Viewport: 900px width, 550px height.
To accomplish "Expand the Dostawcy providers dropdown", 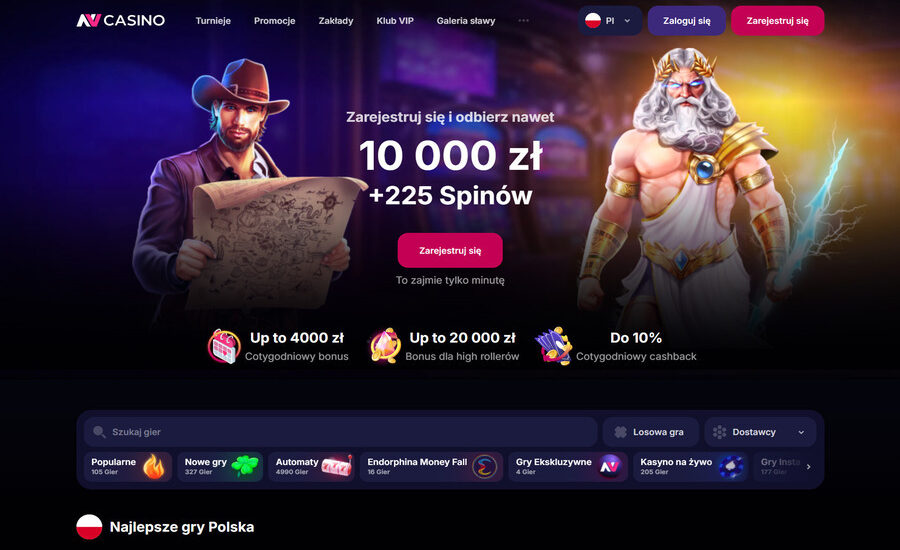I will click(x=760, y=432).
